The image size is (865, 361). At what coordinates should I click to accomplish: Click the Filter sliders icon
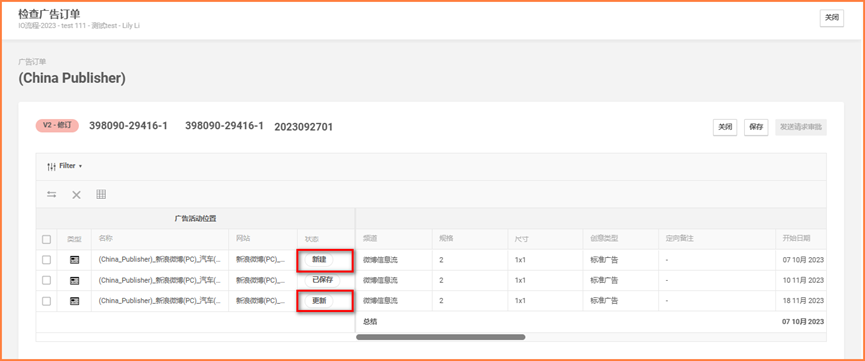click(x=52, y=166)
